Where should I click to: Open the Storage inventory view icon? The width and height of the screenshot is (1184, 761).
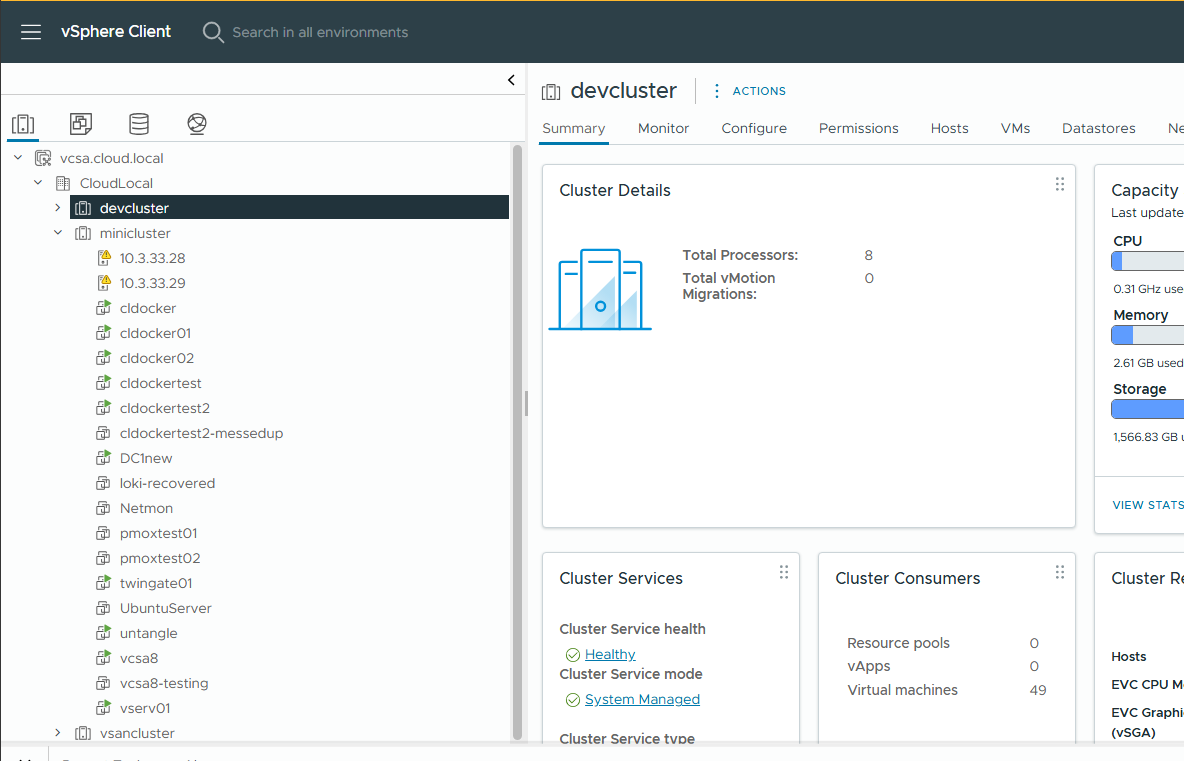tap(139, 124)
